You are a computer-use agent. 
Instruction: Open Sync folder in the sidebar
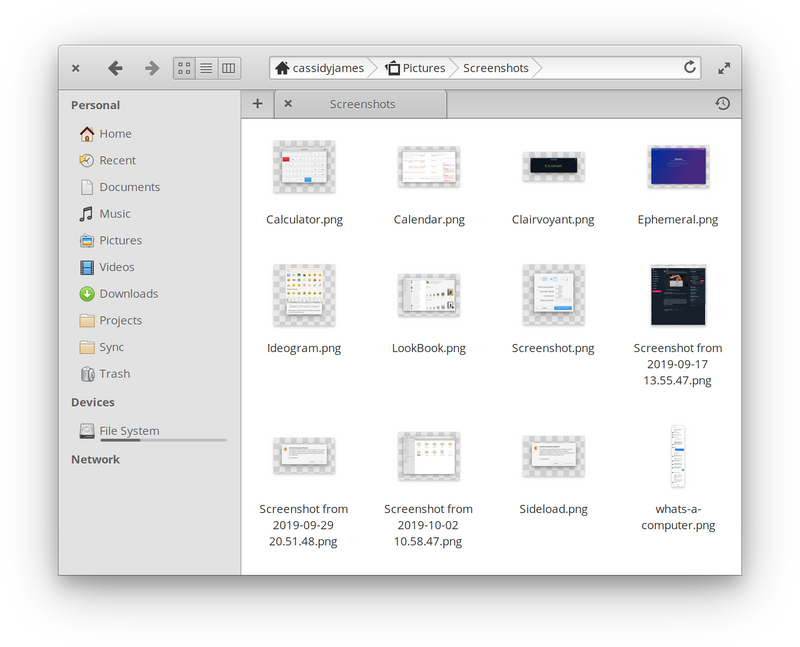pos(148,347)
